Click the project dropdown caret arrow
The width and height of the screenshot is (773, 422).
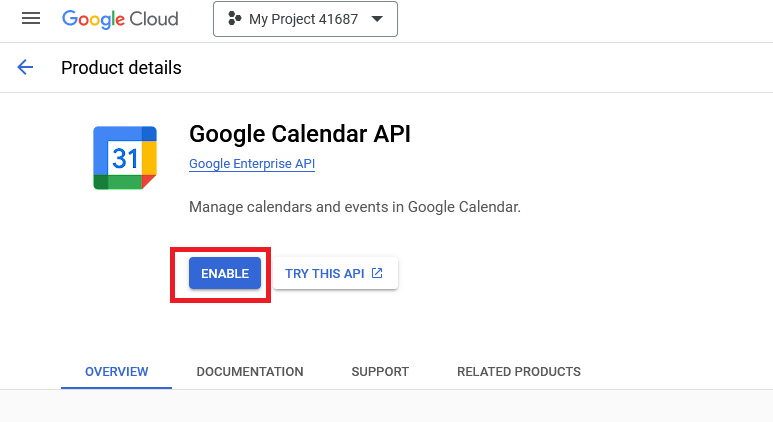377,19
